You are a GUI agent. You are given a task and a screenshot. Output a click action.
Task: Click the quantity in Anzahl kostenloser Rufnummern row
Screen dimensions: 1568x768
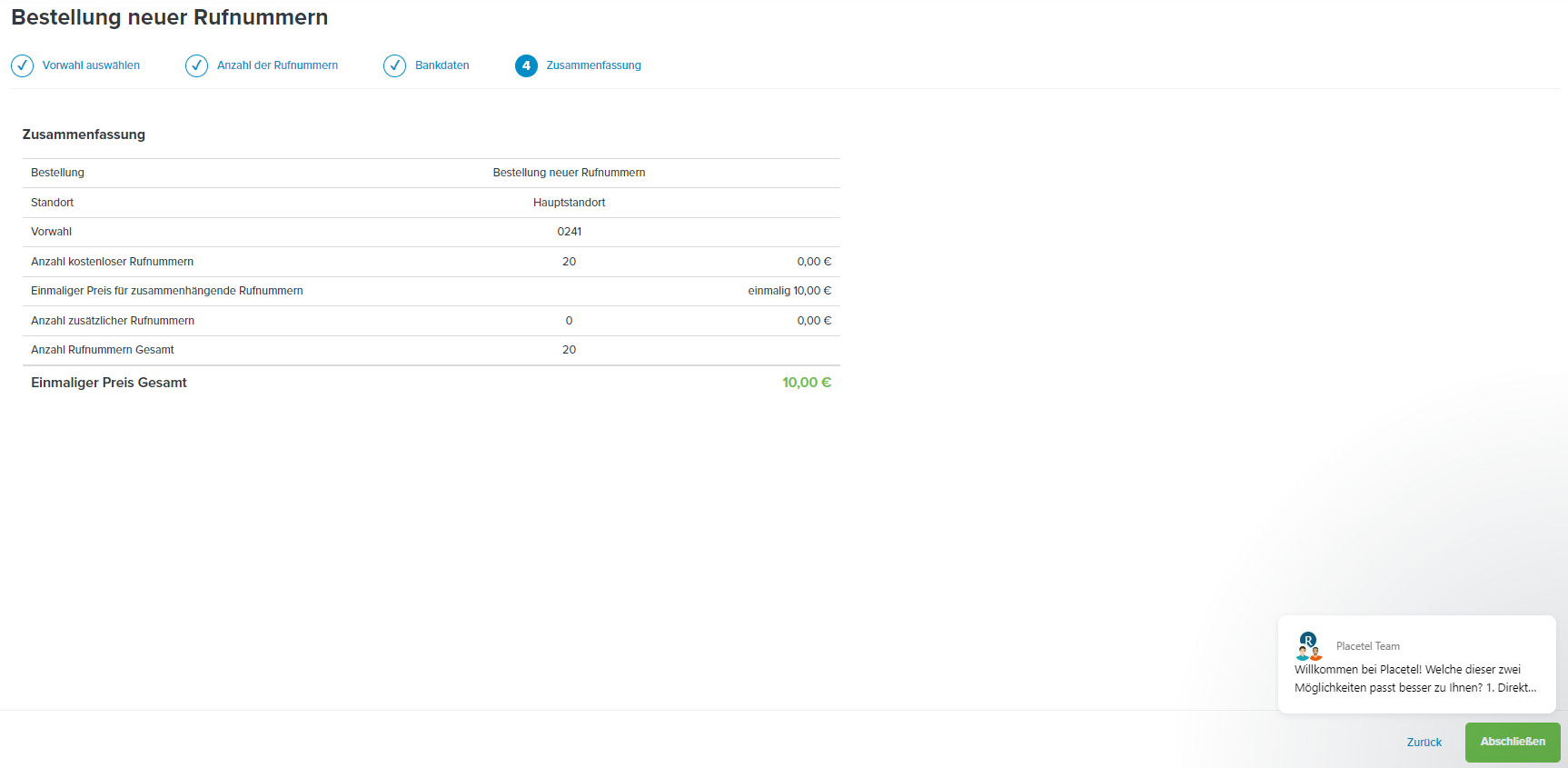coord(570,262)
